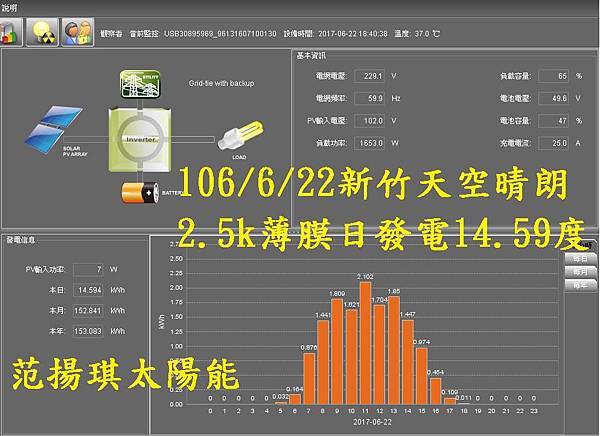Click the device time 2017-06-22 18:40:38

point(352,34)
